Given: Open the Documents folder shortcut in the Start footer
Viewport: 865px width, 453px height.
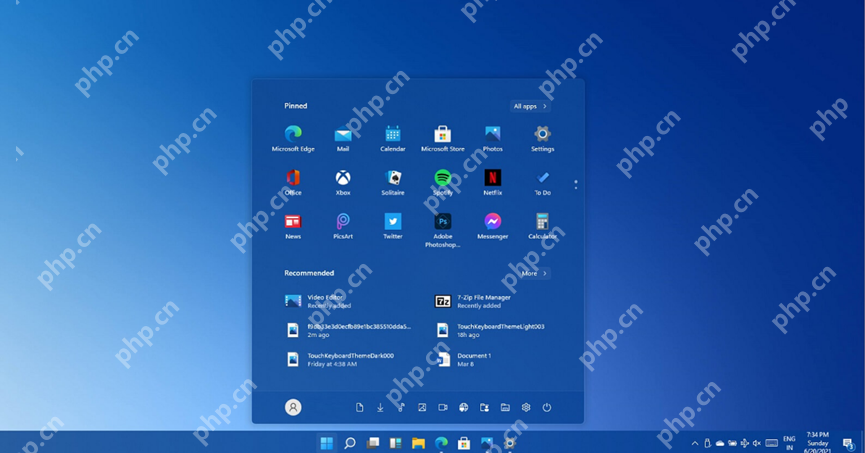Looking at the screenshot, I should pos(359,407).
